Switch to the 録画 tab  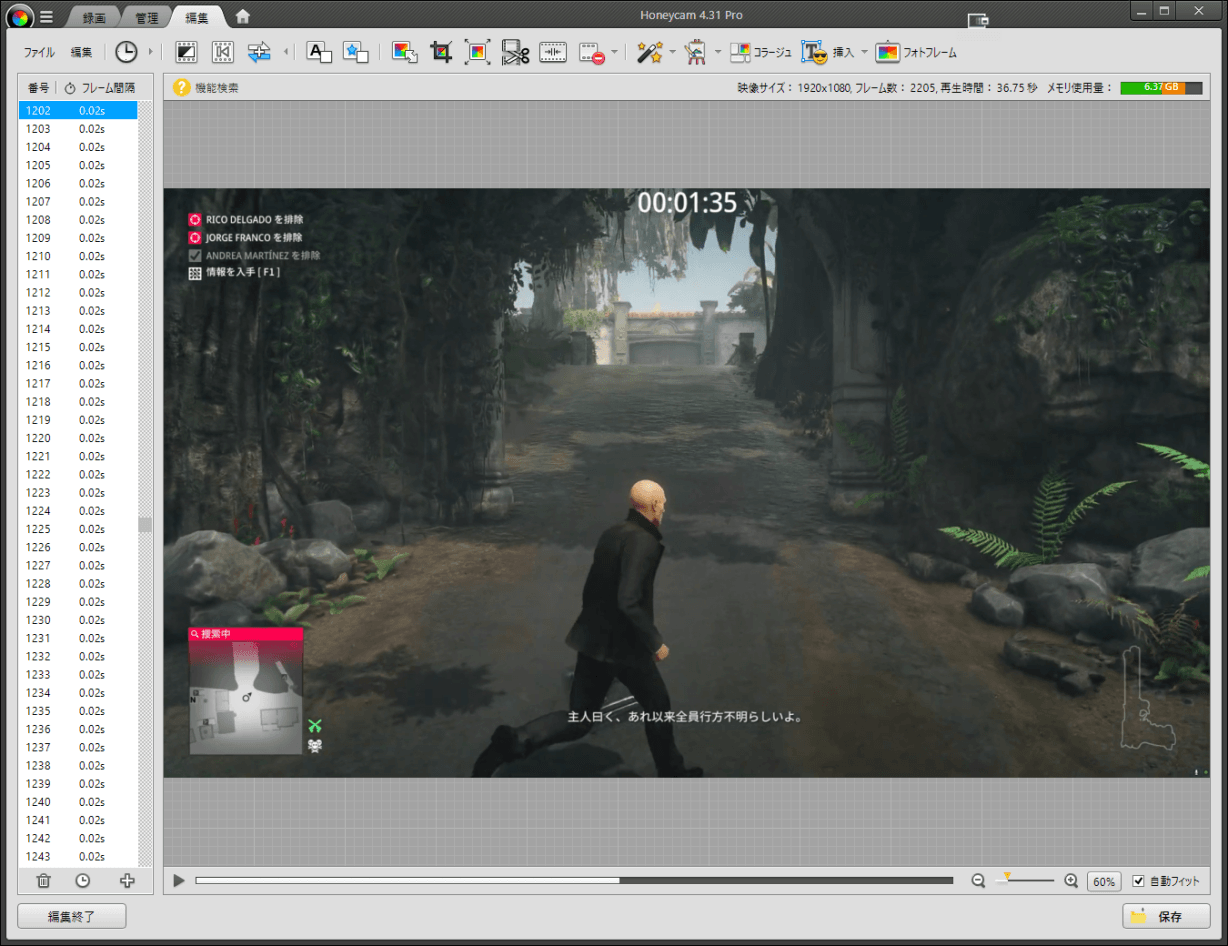click(95, 17)
